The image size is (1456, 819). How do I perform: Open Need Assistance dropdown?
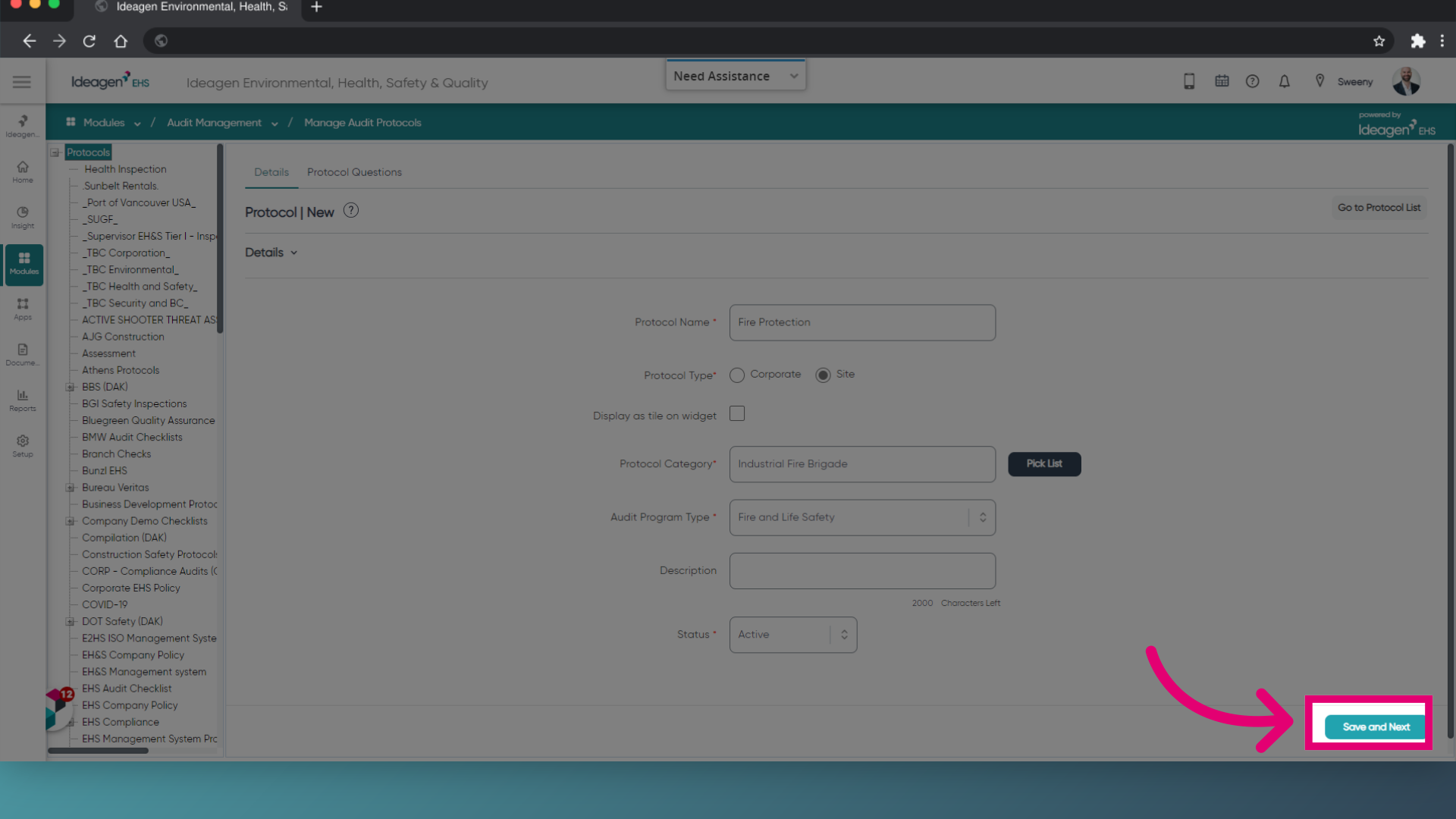tap(736, 76)
